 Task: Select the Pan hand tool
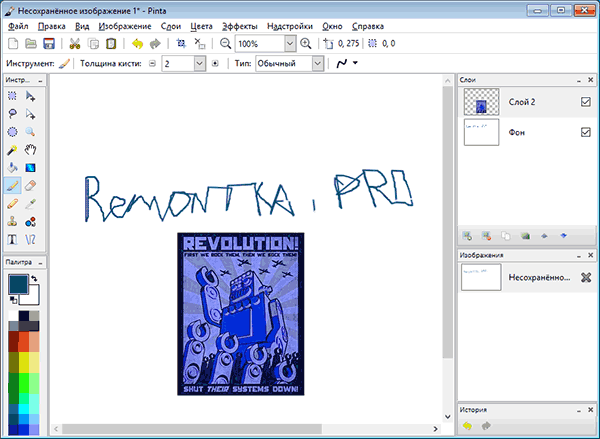[30, 150]
